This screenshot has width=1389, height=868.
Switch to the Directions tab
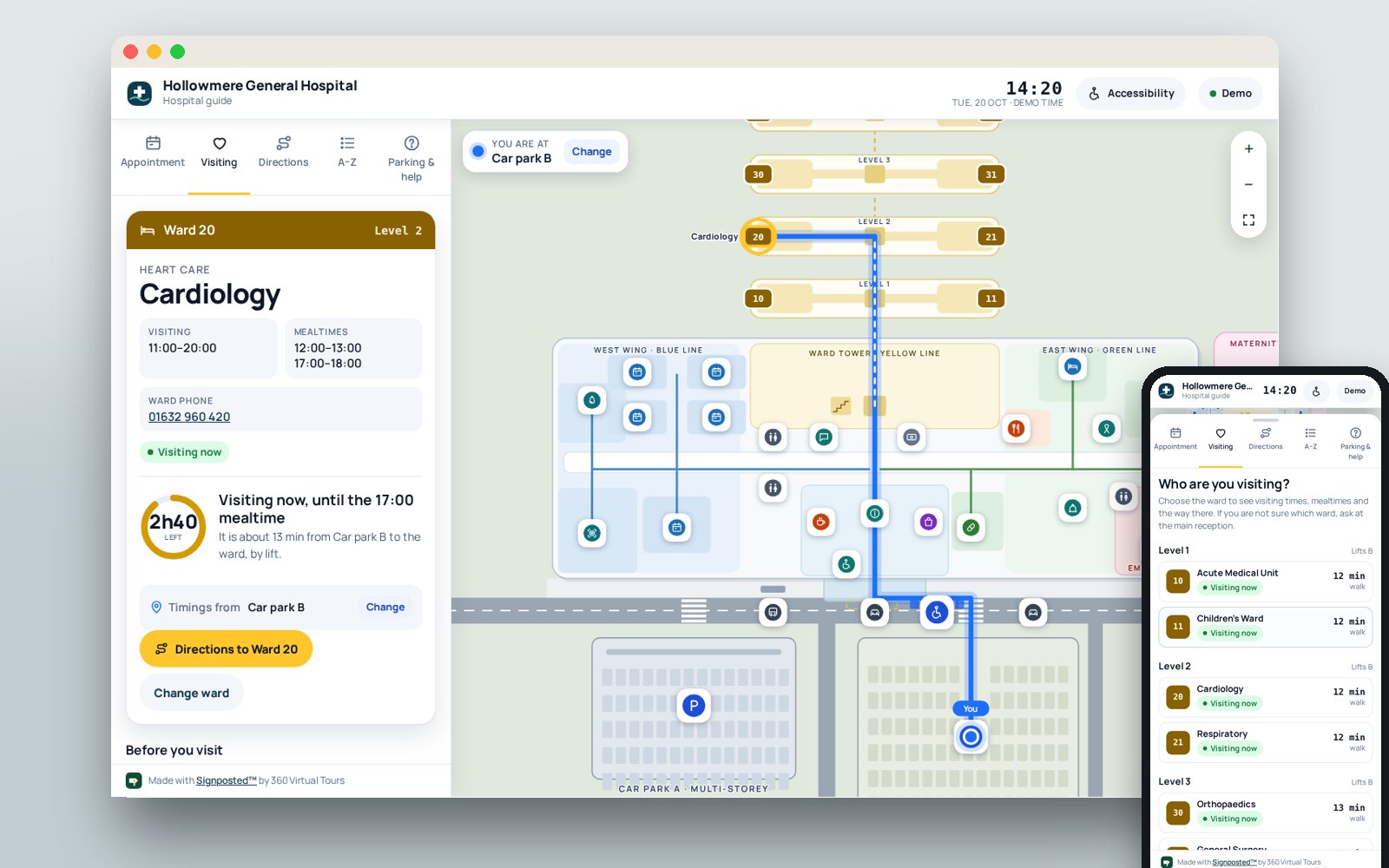click(283, 152)
